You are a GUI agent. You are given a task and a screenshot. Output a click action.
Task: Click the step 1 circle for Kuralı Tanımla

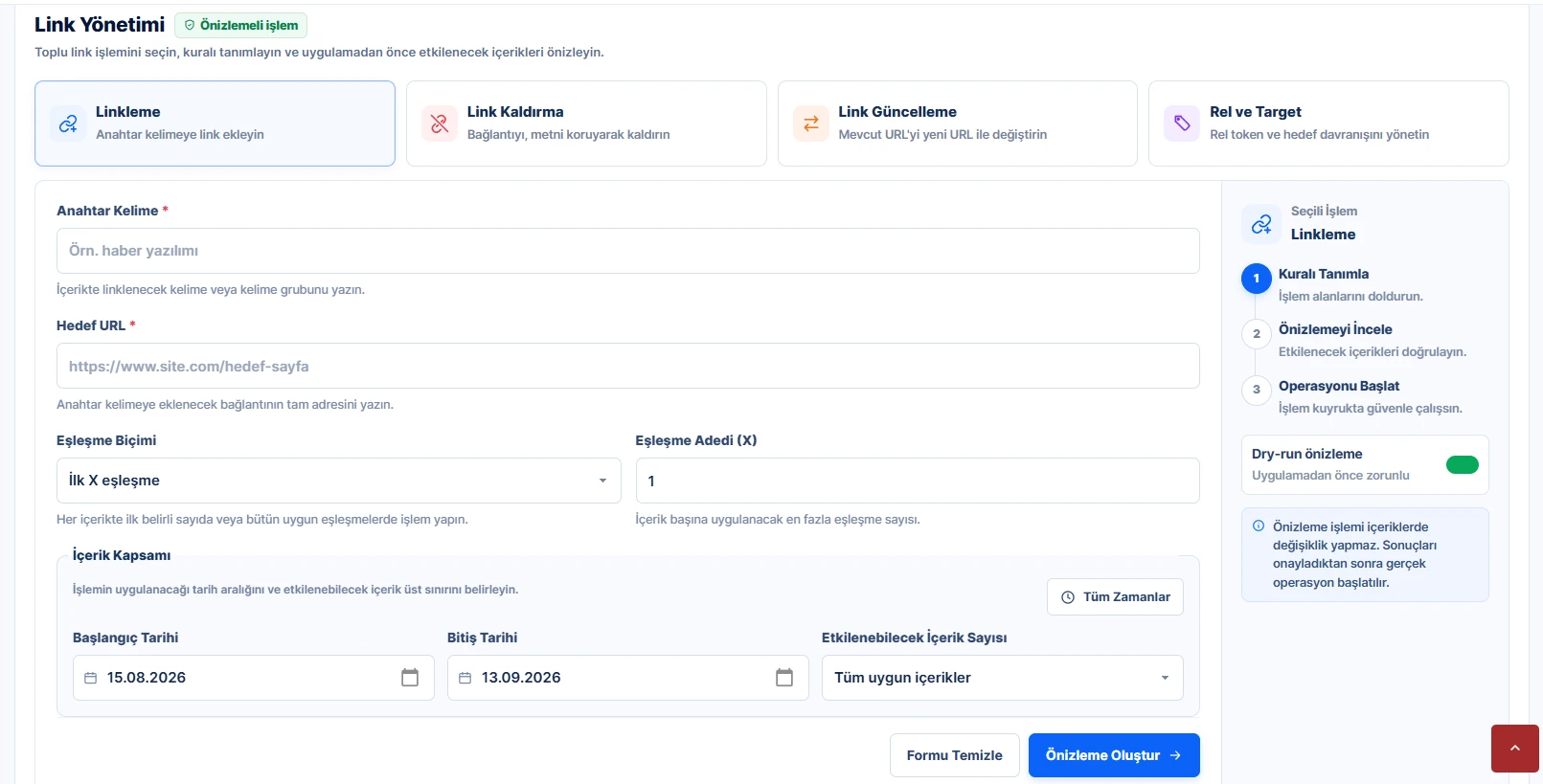[1257, 279]
